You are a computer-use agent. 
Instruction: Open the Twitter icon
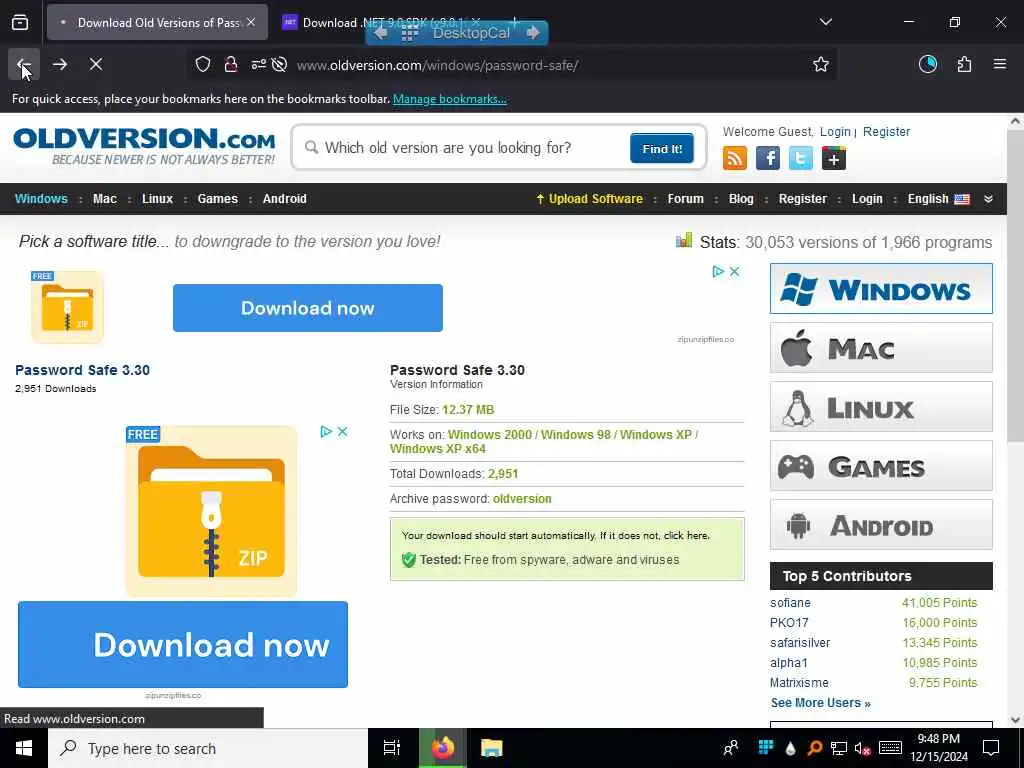click(801, 158)
